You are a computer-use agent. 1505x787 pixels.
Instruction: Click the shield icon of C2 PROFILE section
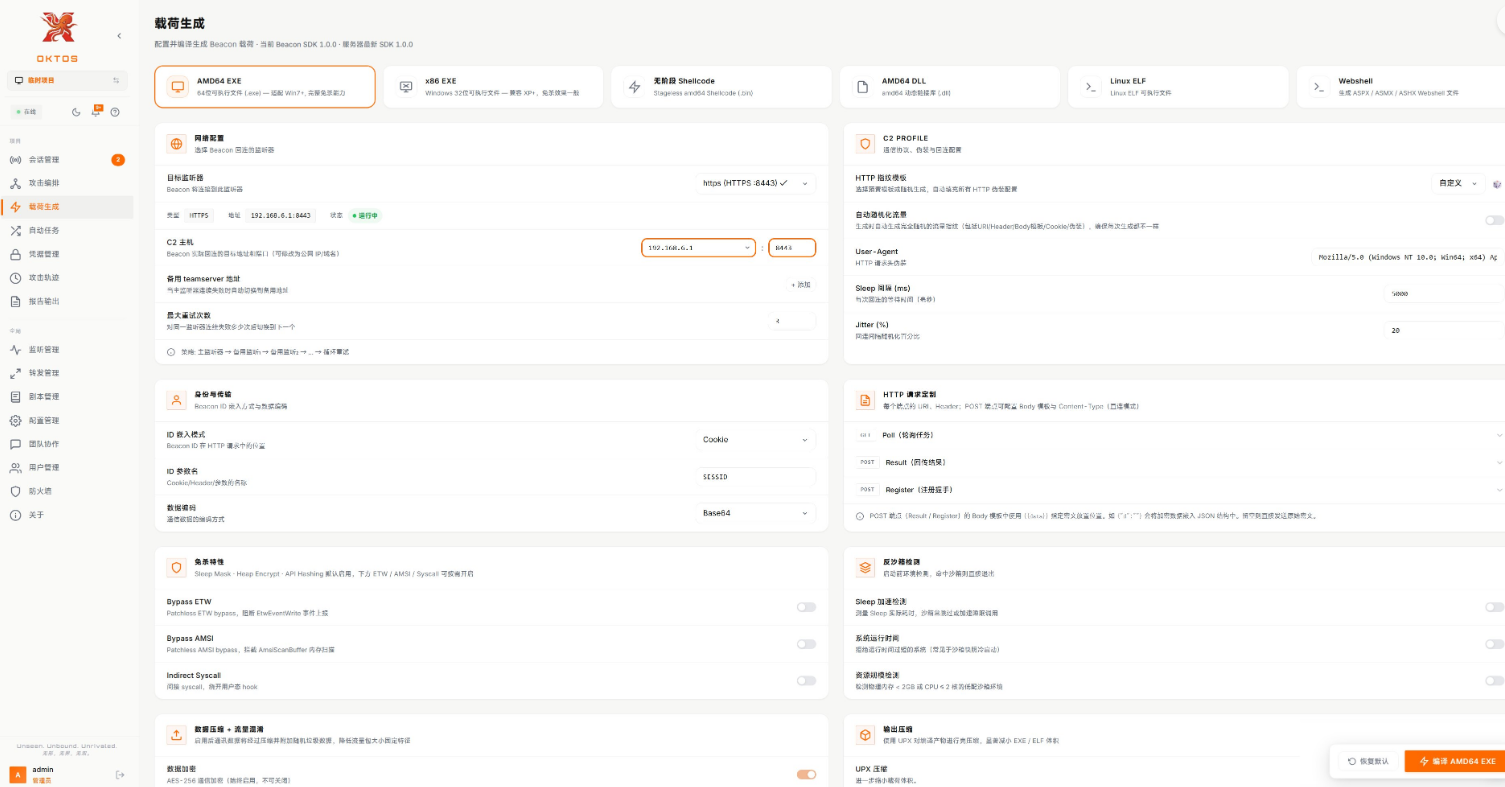(x=866, y=144)
